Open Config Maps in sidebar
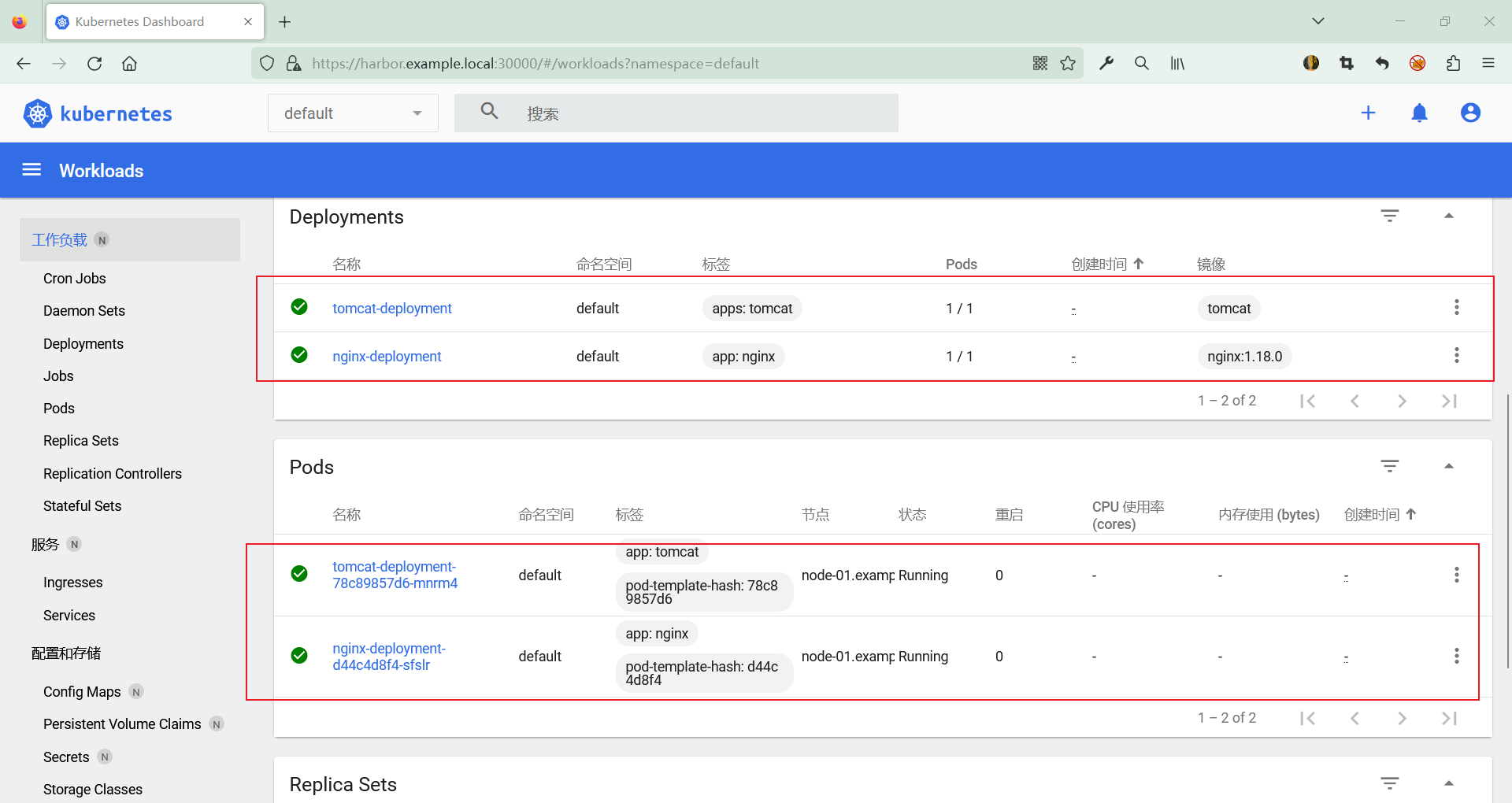Image resolution: width=1512 pixels, height=803 pixels. pyautogui.click(x=82, y=691)
